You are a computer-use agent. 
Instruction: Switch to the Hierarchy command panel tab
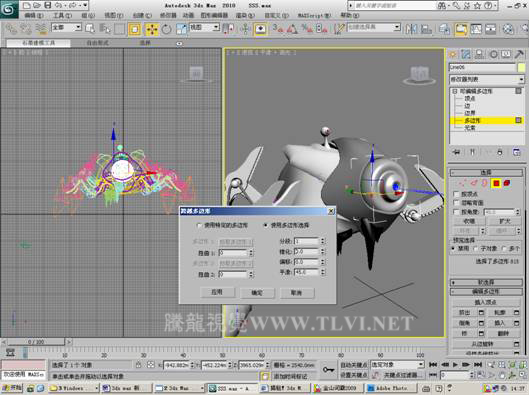pyautogui.click(x=479, y=54)
